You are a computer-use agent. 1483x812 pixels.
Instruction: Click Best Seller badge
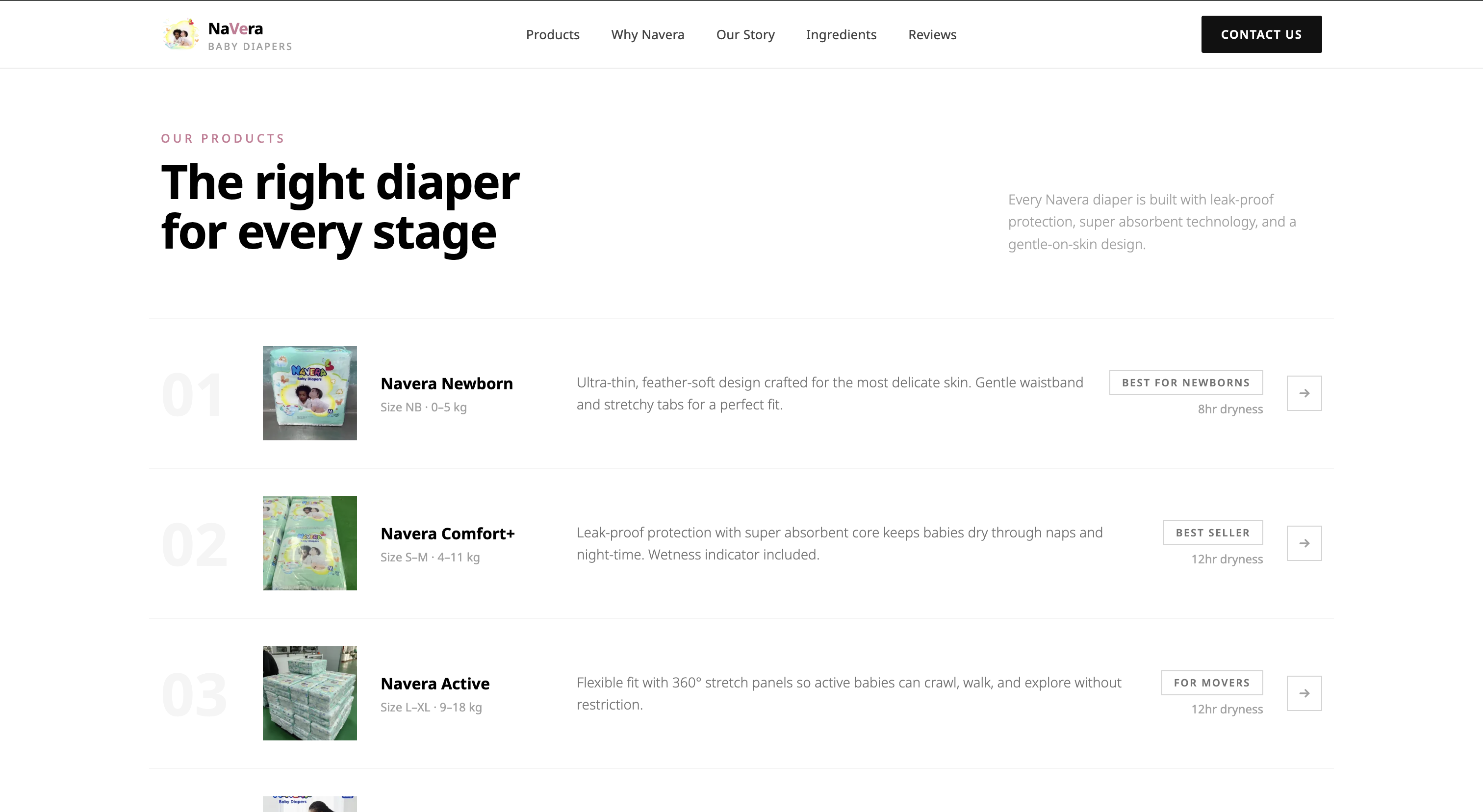pyautogui.click(x=1213, y=533)
